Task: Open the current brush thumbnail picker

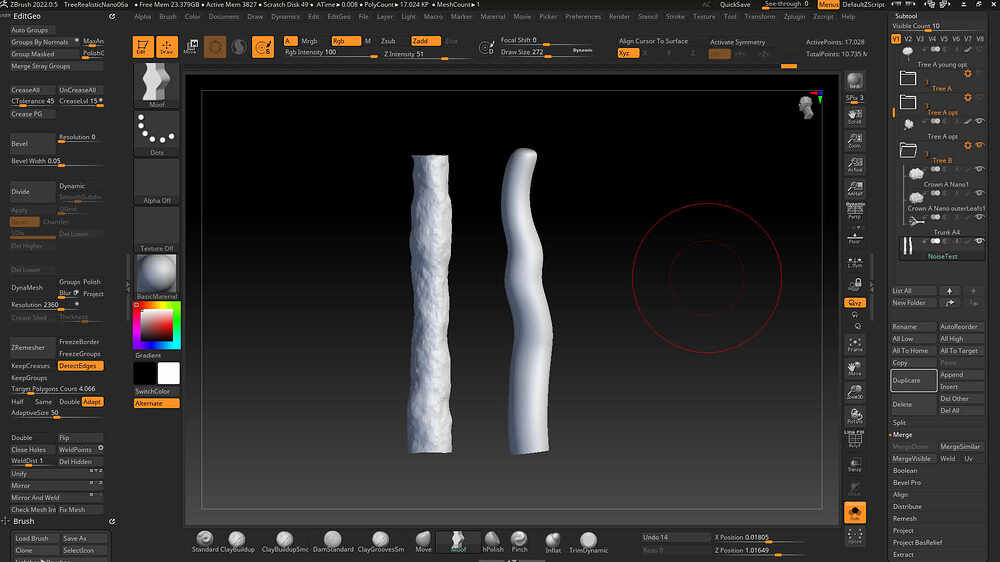Action: (157, 85)
